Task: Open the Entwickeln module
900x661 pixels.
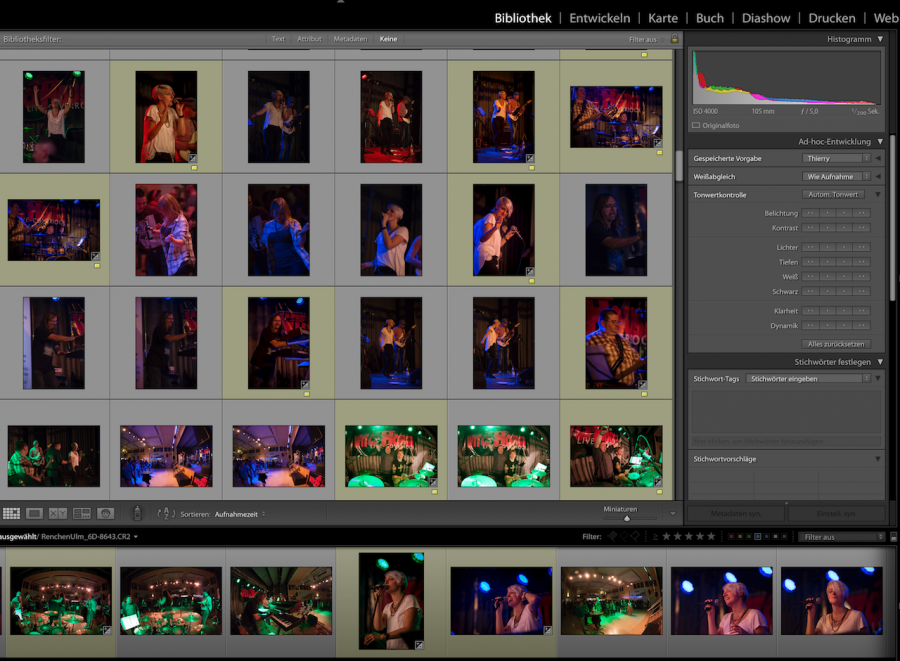Action: tap(600, 18)
